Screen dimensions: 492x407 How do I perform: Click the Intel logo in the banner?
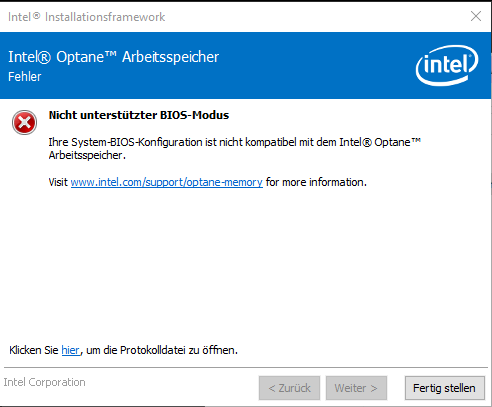pyautogui.click(x=447, y=65)
